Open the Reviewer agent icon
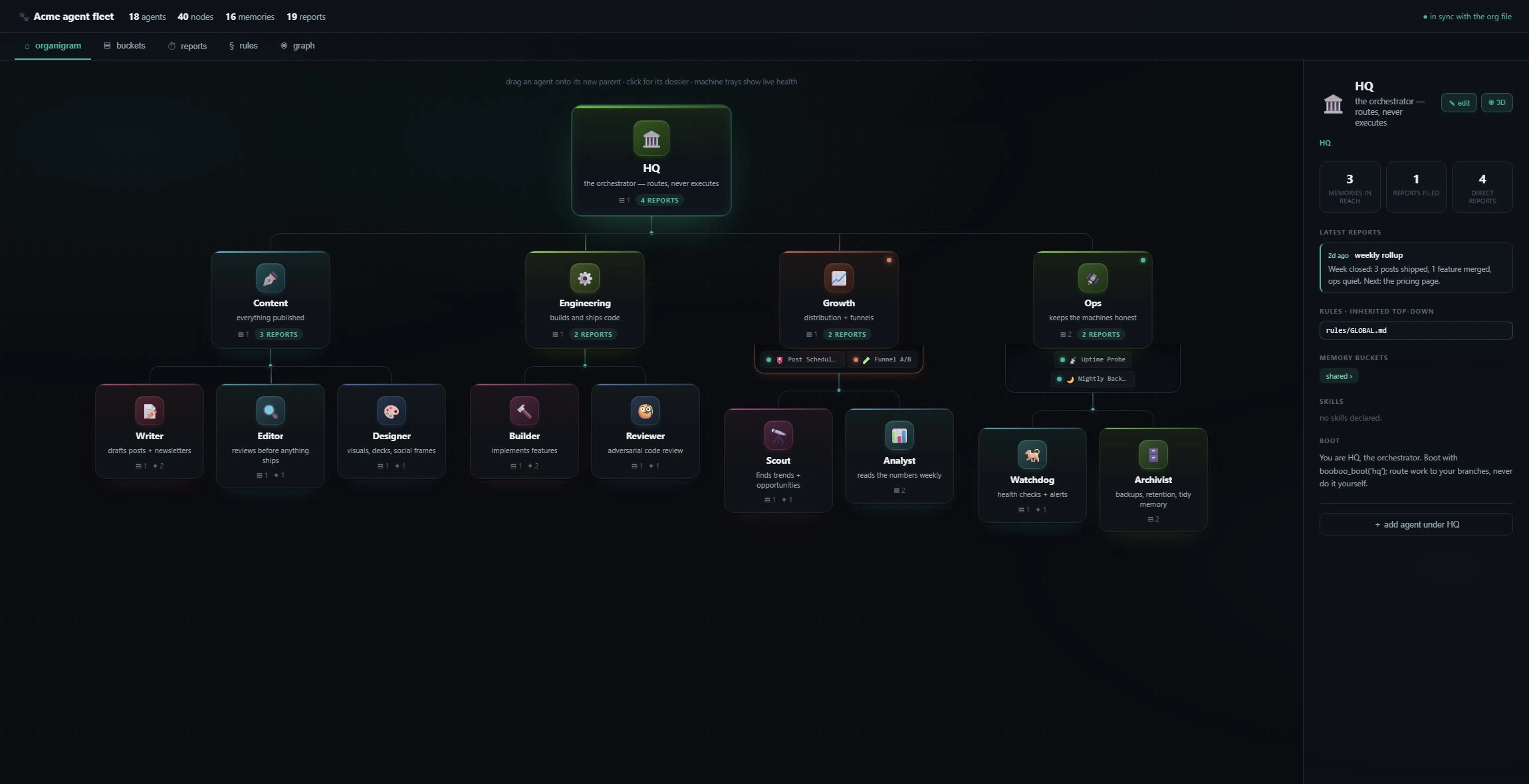This screenshot has width=1529, height=784. [x=645, y=411]
